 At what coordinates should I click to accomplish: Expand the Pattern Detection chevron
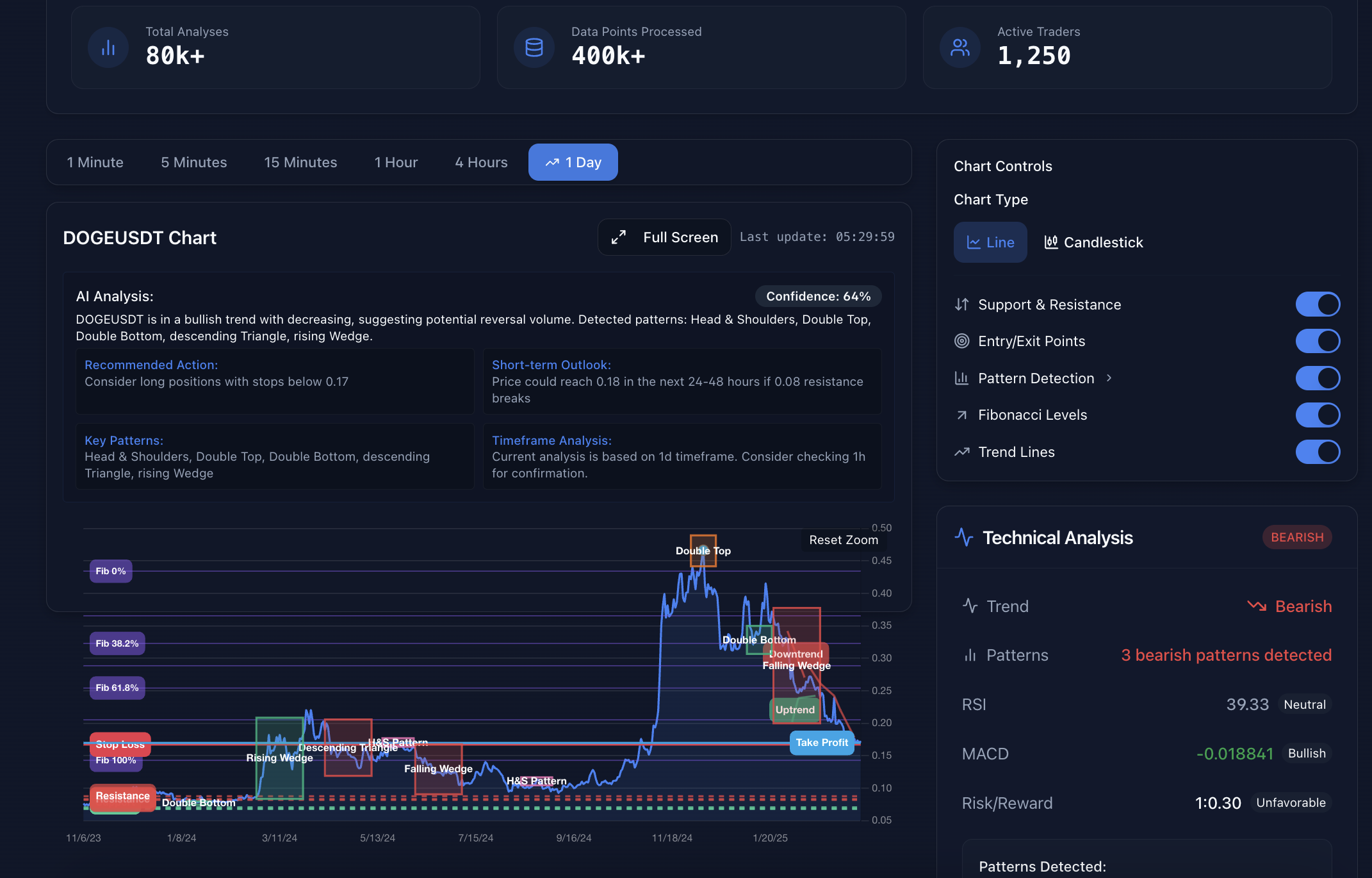[x=1109, y=378]
